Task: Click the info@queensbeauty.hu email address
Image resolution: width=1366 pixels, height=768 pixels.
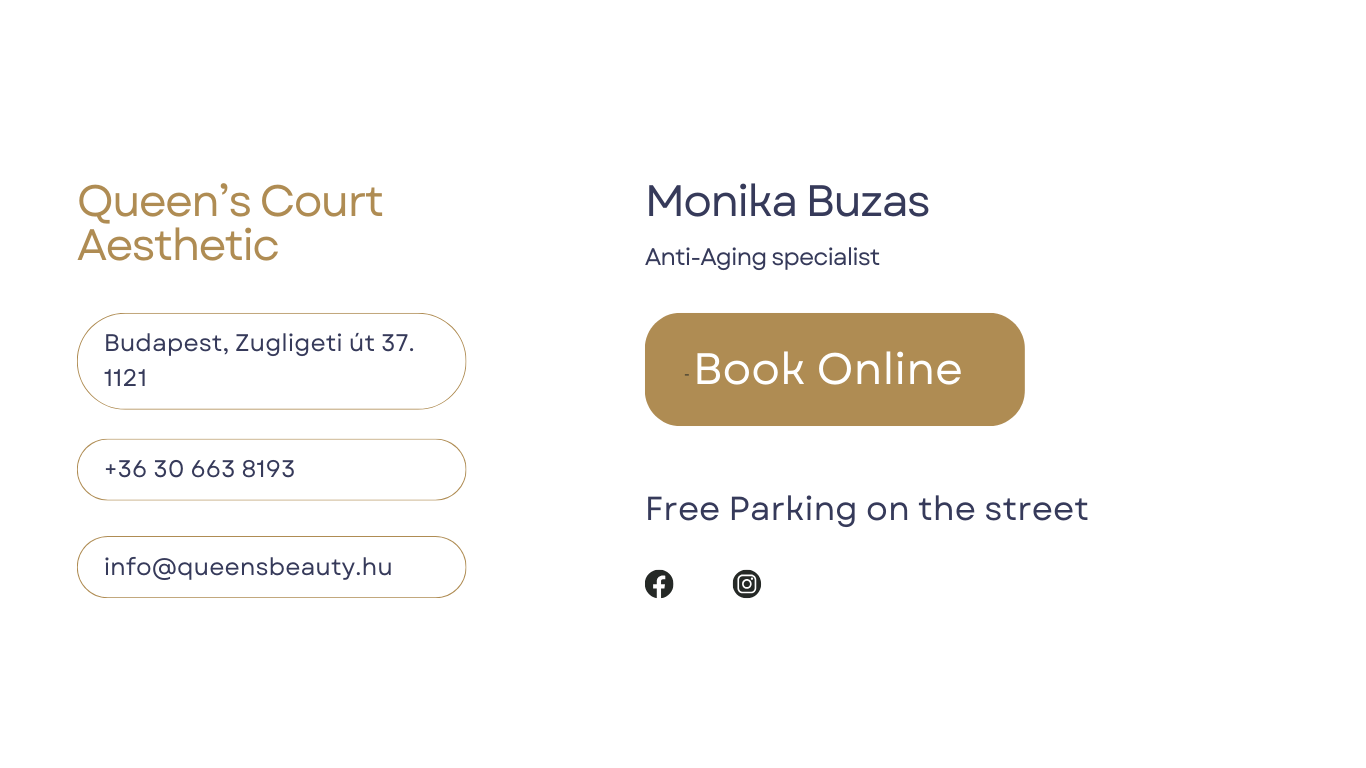Action: pos(248,567)
